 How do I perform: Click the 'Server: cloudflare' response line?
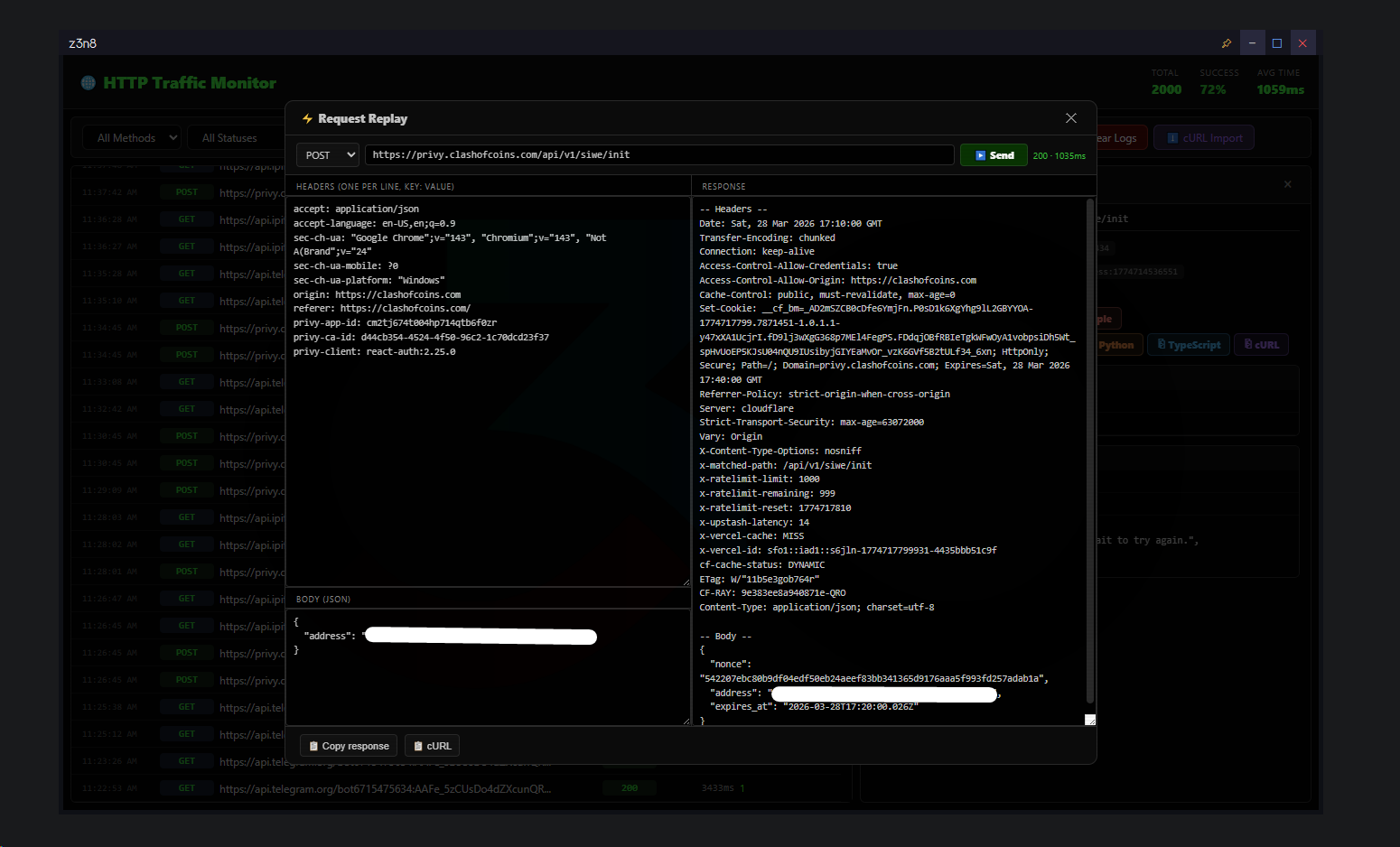(x=746, y=408)
